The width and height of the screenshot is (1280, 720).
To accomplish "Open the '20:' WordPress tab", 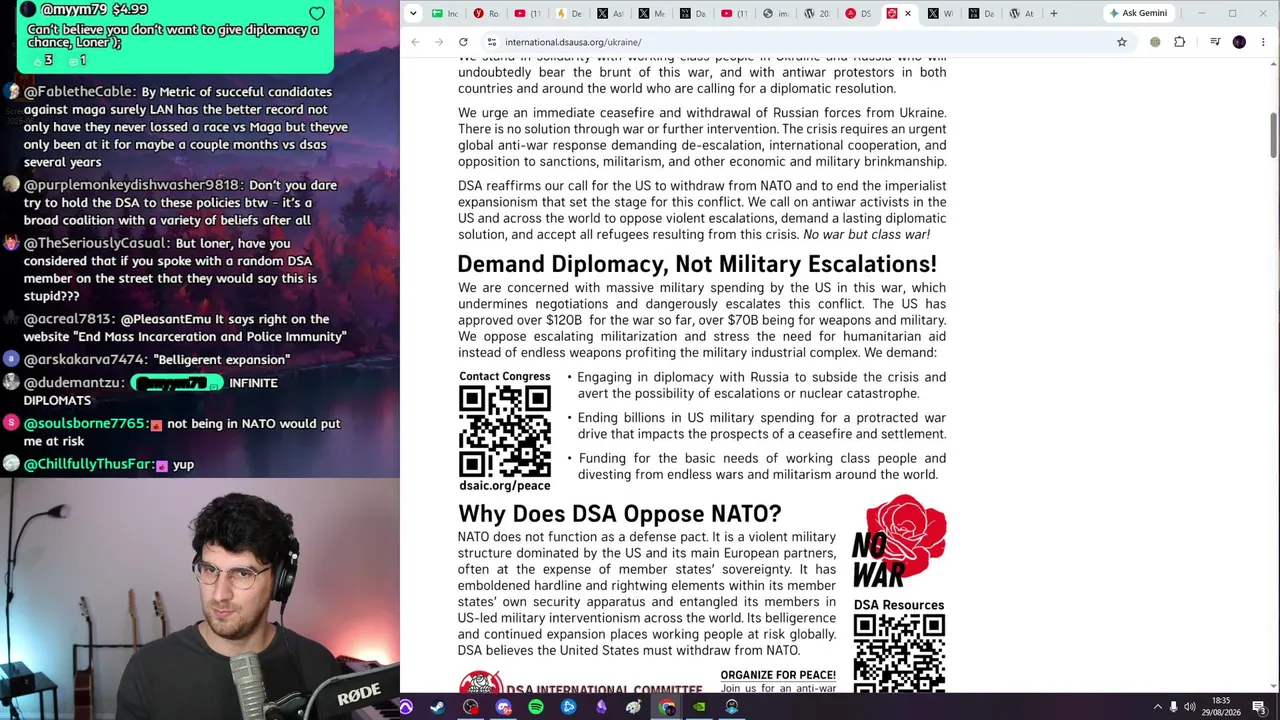I will coord(817,13).
